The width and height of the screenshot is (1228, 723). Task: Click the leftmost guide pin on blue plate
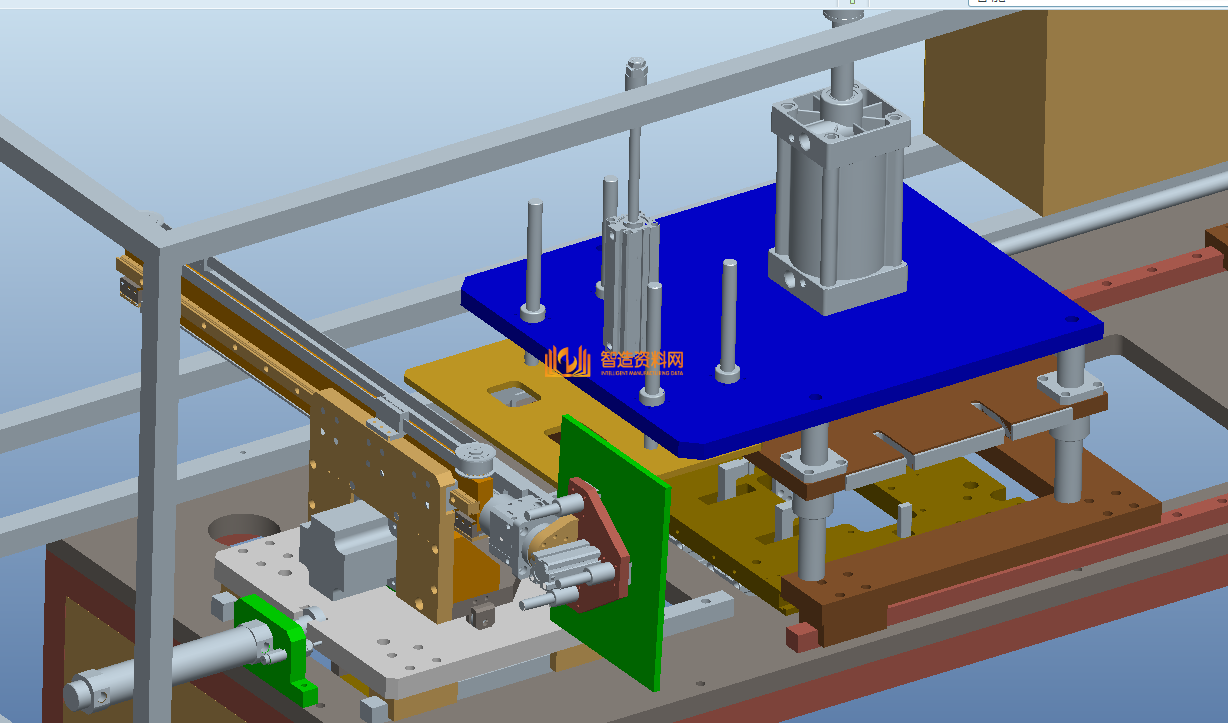point(535,260)
